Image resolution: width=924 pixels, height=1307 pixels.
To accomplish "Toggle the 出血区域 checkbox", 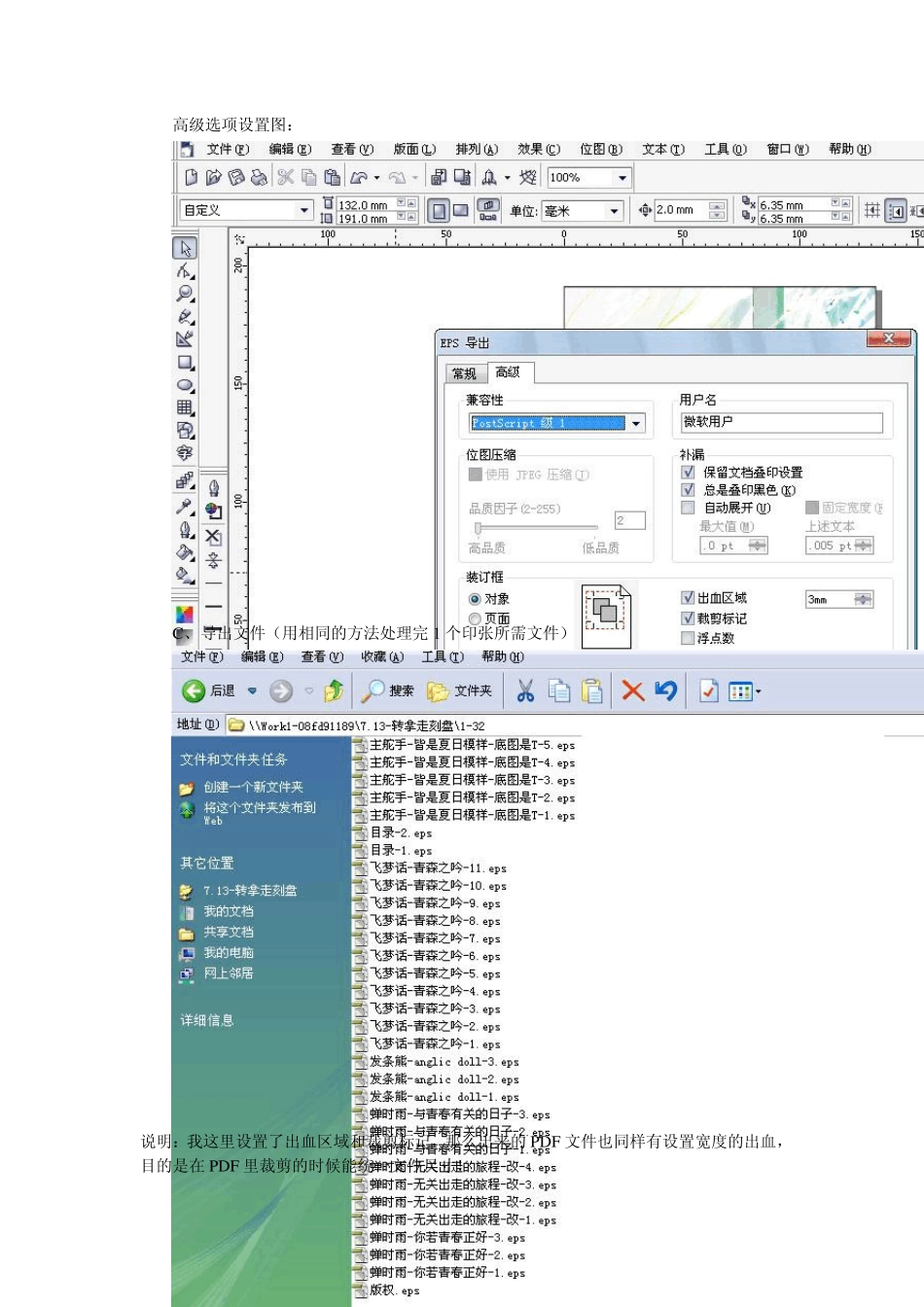I will coord(689,598).
